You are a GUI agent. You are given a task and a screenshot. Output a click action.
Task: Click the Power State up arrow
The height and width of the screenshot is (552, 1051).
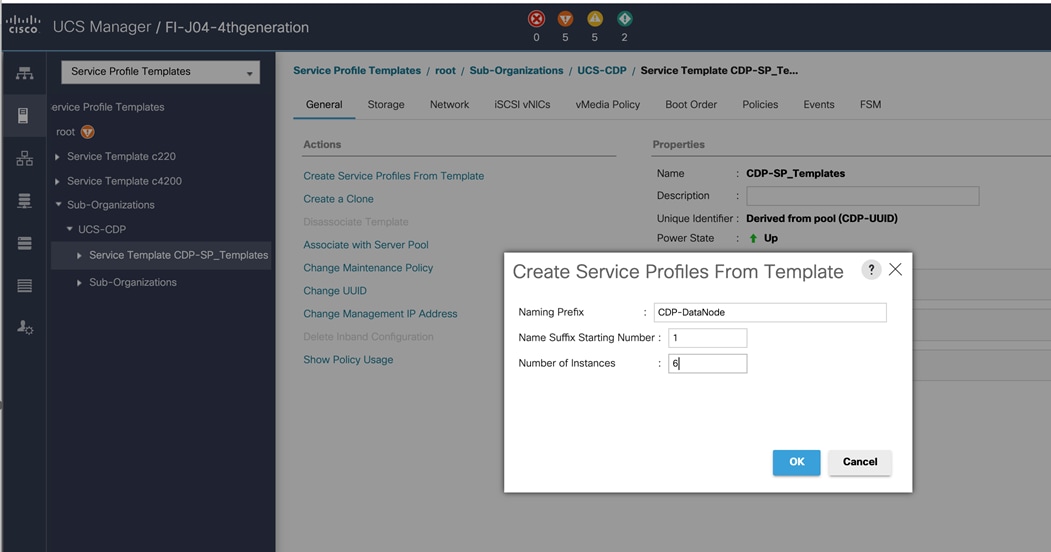pyautogui.click(x=753, y=238)
